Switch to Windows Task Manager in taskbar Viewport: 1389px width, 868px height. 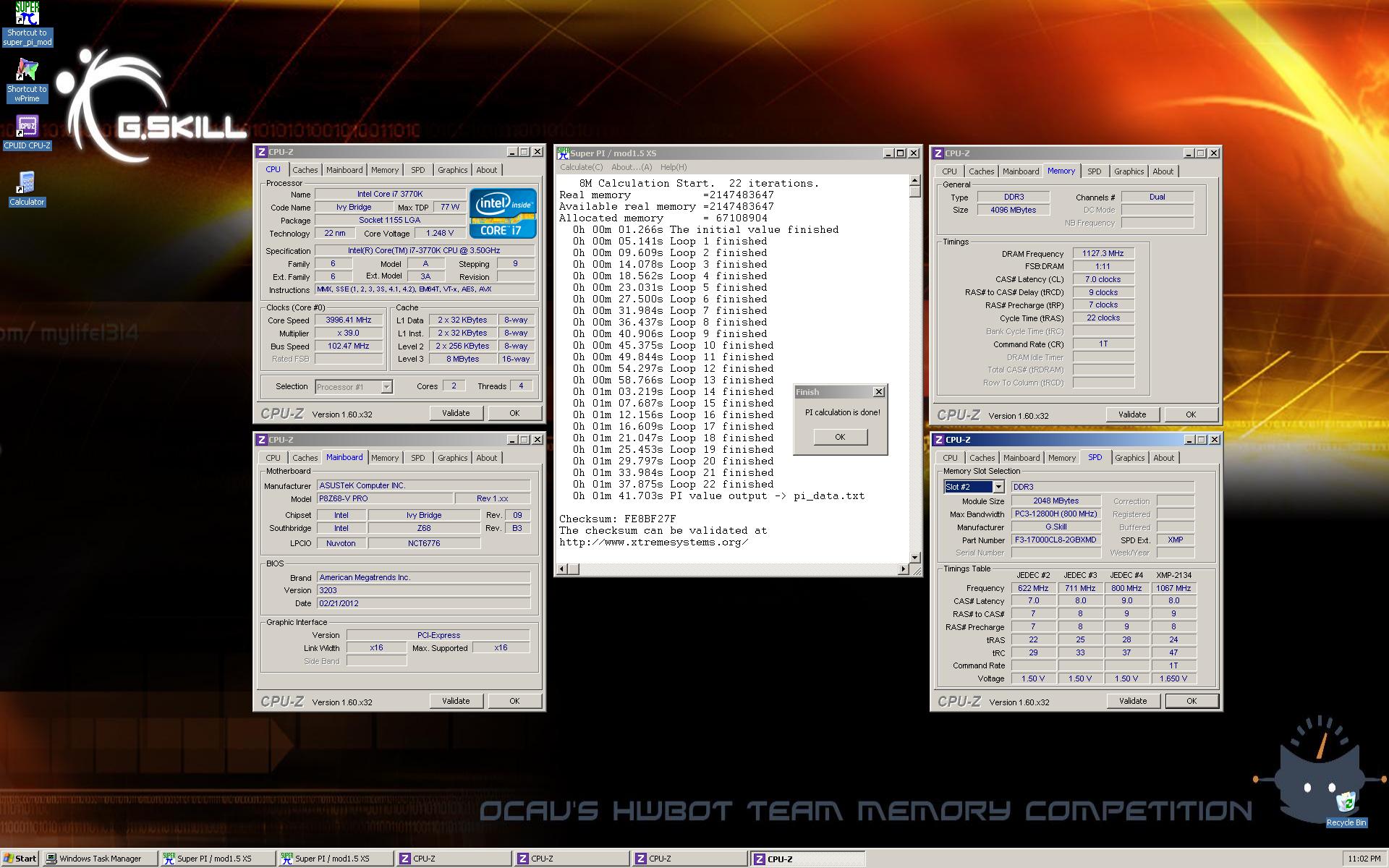(100, 859)
